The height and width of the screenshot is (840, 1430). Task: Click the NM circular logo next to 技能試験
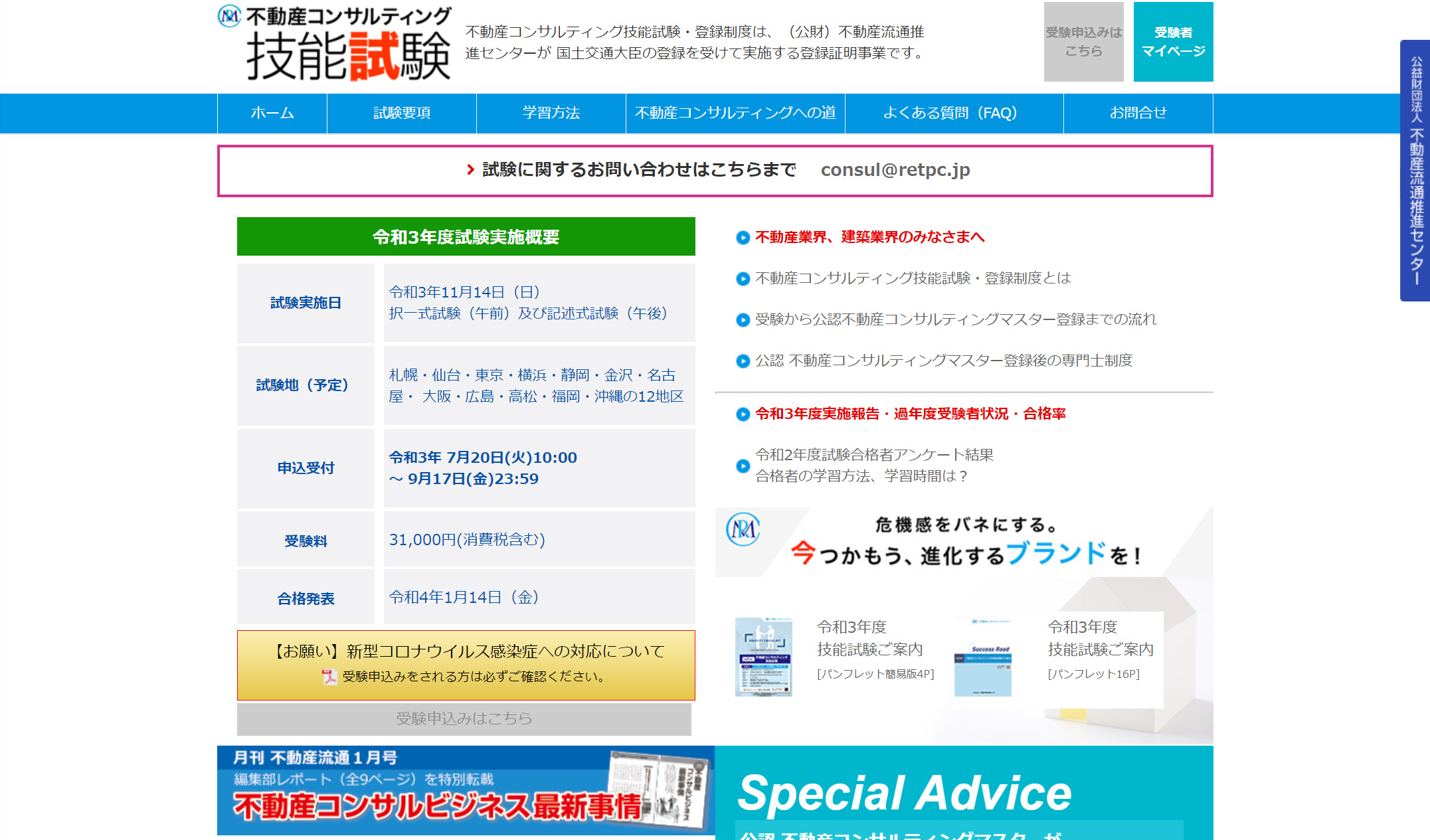click(229, 17)
